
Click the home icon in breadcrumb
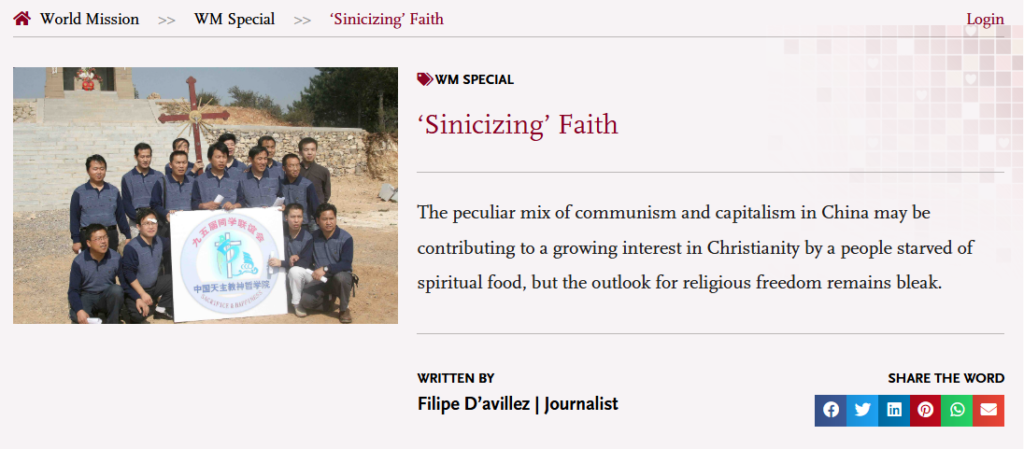pyautogui.click(x=22, y=19)
